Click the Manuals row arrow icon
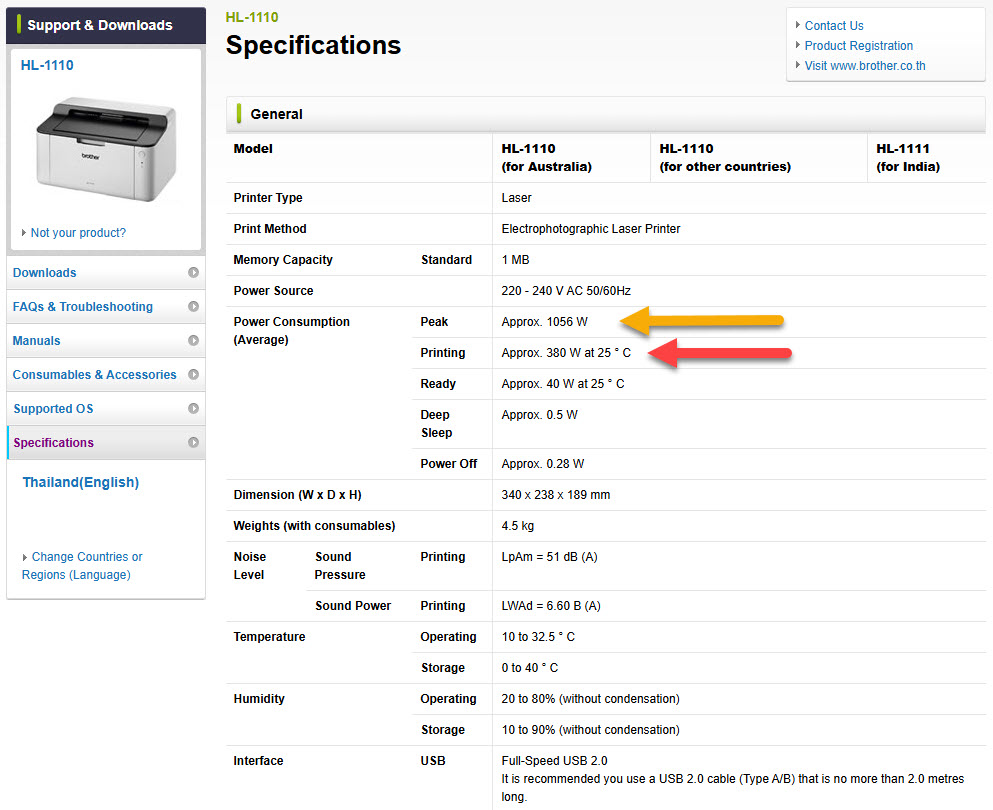The width and height of the screenshot is (993, 810). point(193,341)
